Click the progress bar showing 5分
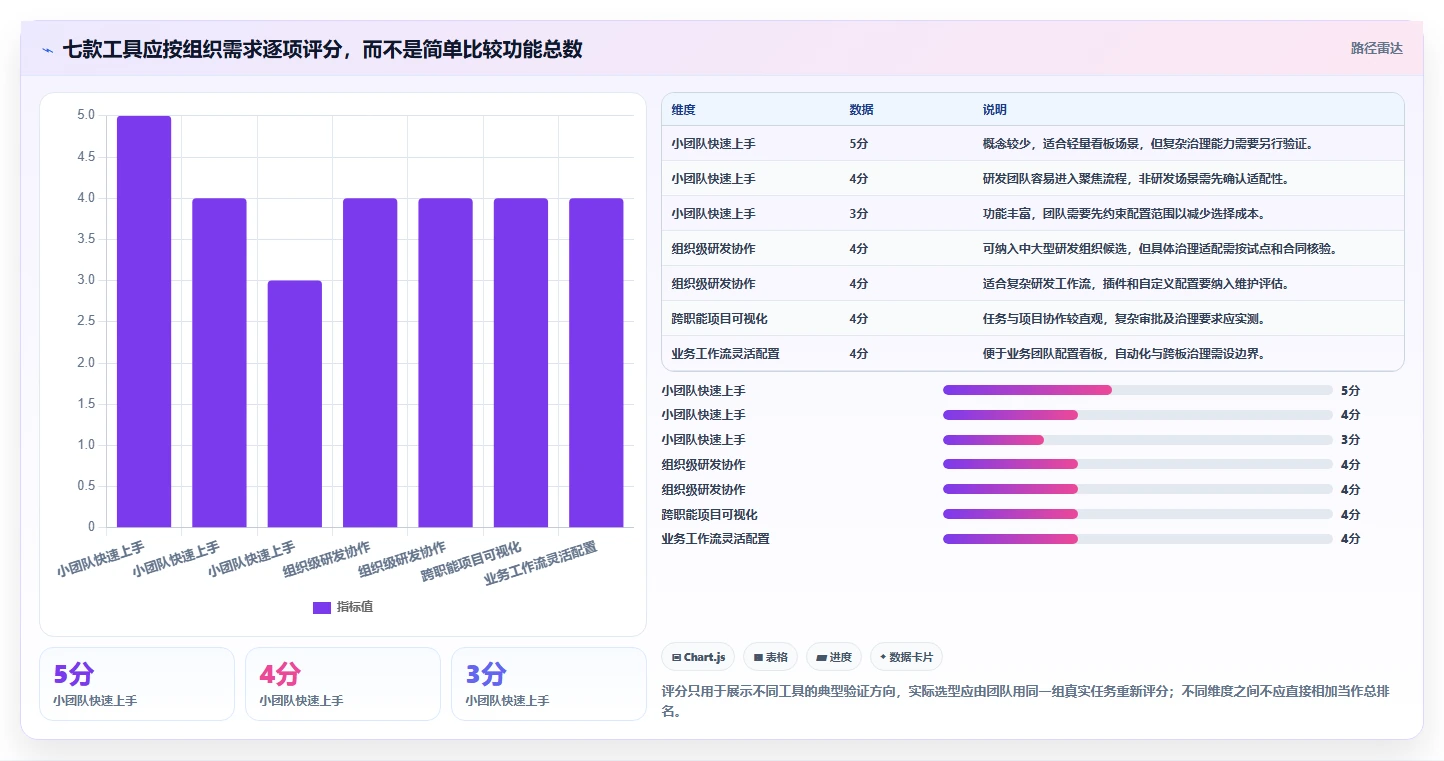Image resolution: width=1444 pixels, height=761 pixels. (1137, 390)
